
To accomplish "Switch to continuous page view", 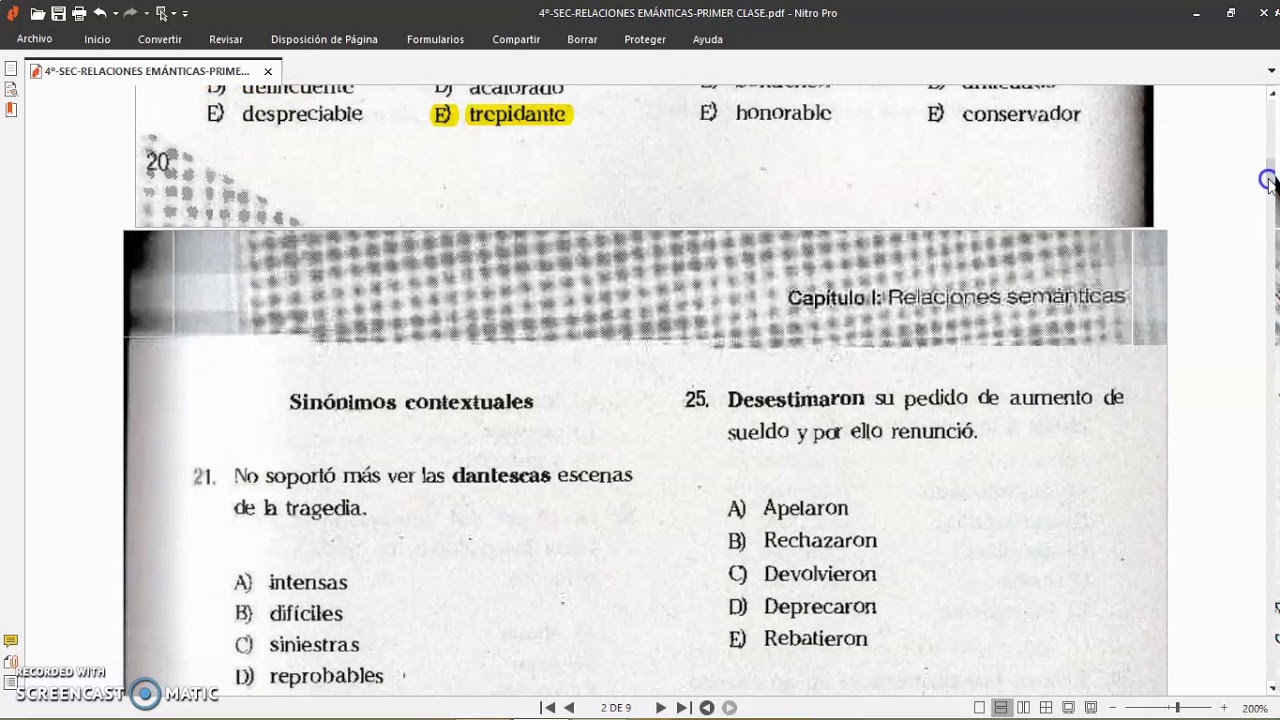I will (x=1001, y=707).
